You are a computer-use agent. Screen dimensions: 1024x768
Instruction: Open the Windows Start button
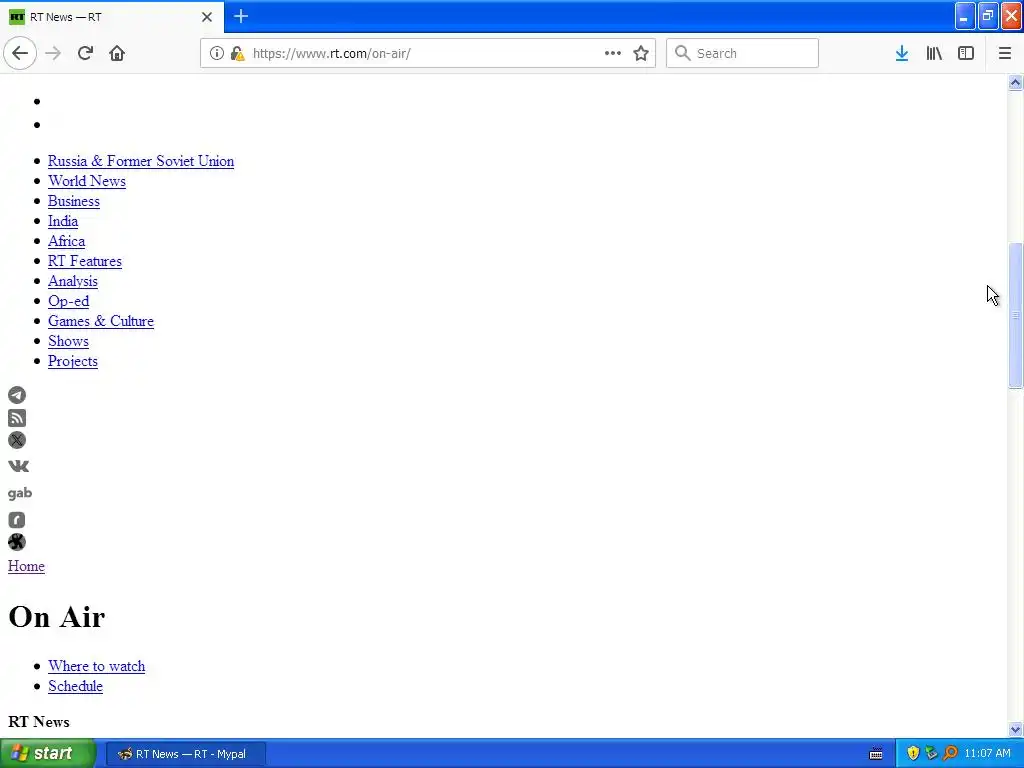pos(47,754)
